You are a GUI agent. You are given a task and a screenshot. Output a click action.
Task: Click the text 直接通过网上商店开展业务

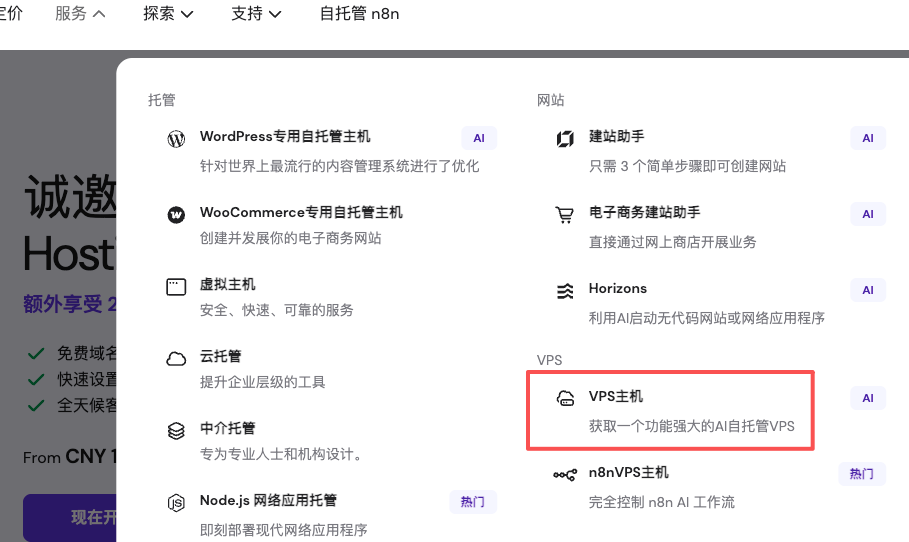tap(672, 242)
